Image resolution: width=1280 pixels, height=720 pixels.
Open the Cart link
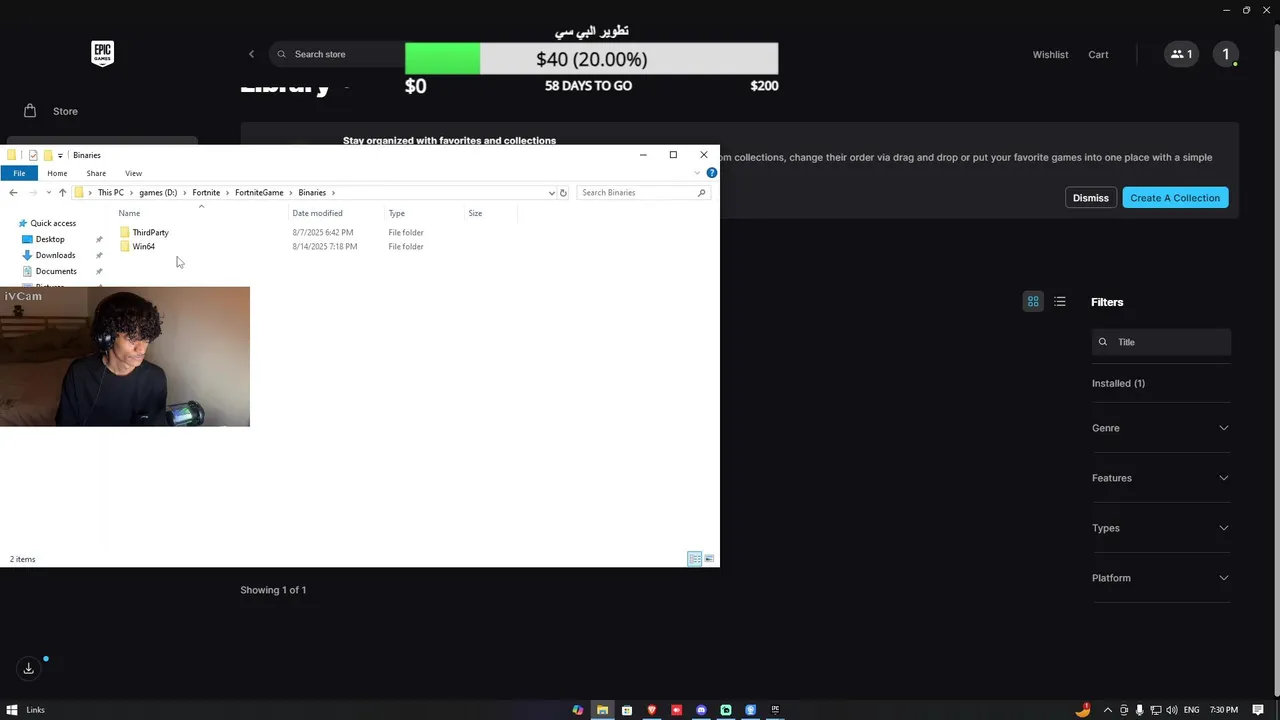click(x=1098, y=54)
